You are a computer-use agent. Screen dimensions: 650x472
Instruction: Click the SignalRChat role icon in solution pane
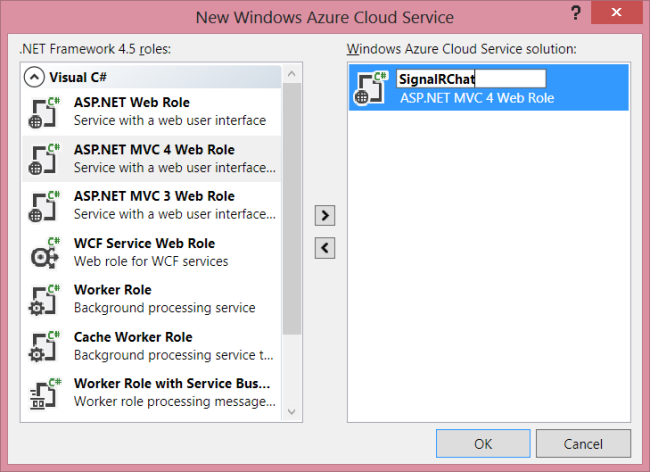click(x=370, y=87)
